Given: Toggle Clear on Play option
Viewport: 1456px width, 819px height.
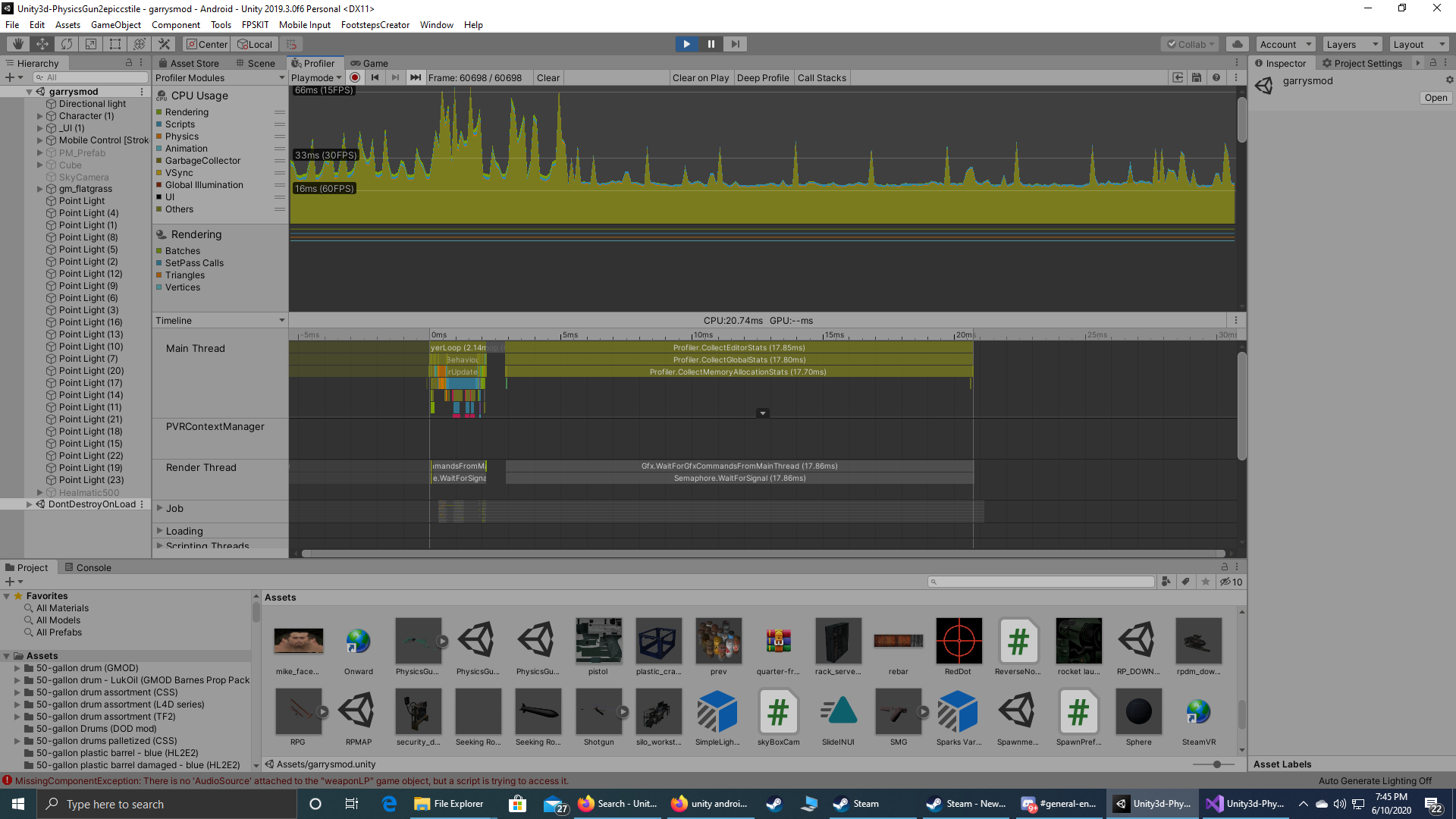Looking at the screenshot, I should (x=700, y=77).
